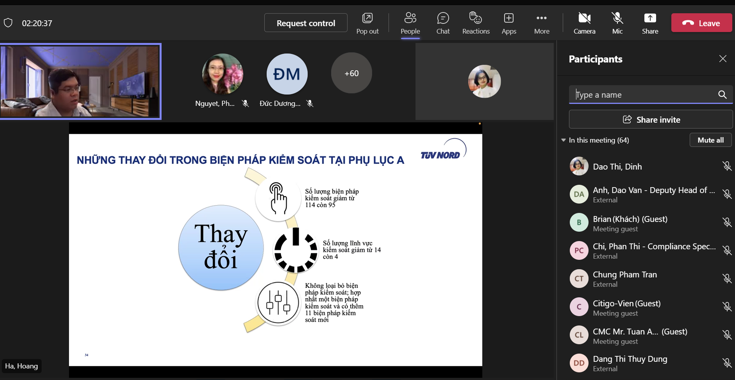The height and width of the screenshot is (380, 735).
Task: Click Share invite button
Action: pyautogui.click(x=651, y=119)
